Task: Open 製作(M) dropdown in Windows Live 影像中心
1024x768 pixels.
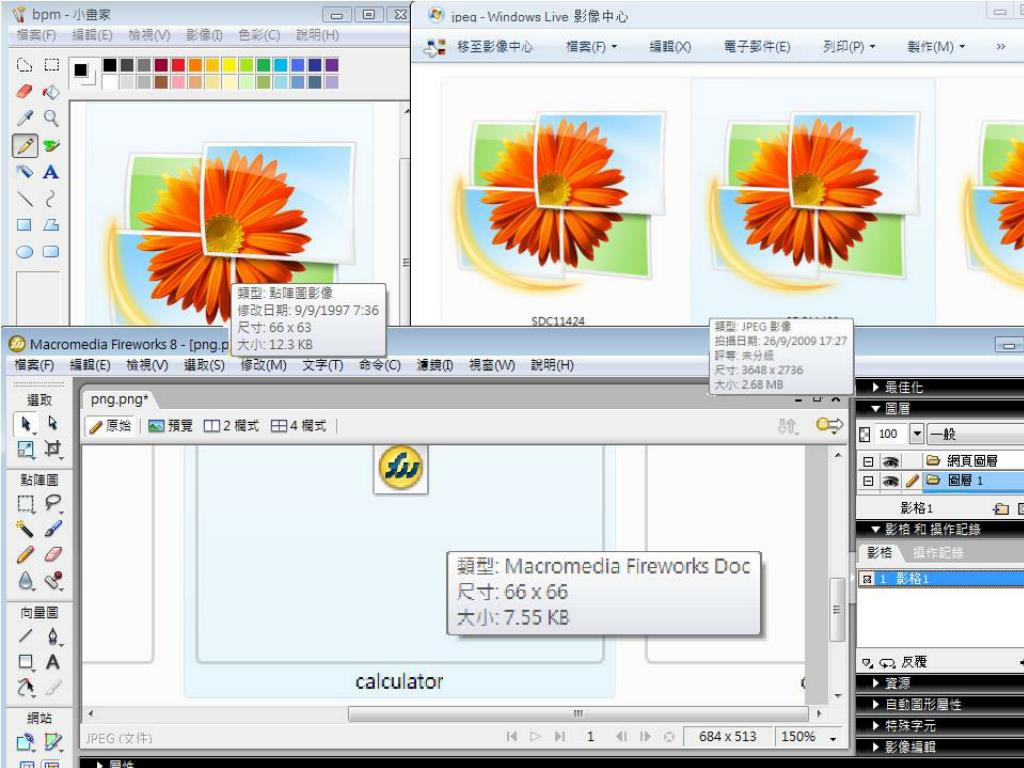Action: (x=936, y=47)
